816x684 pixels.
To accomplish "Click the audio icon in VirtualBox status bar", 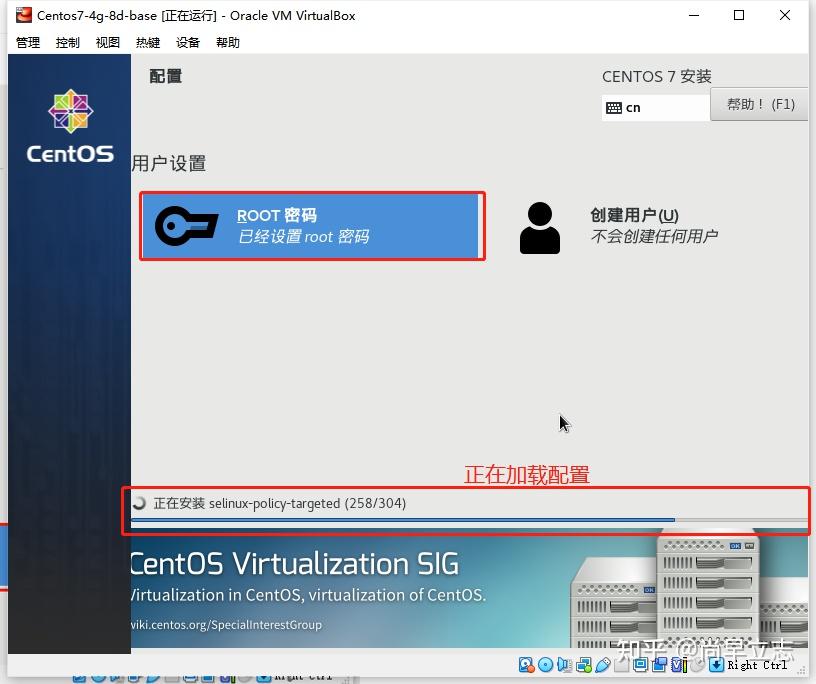I will 562,664.
